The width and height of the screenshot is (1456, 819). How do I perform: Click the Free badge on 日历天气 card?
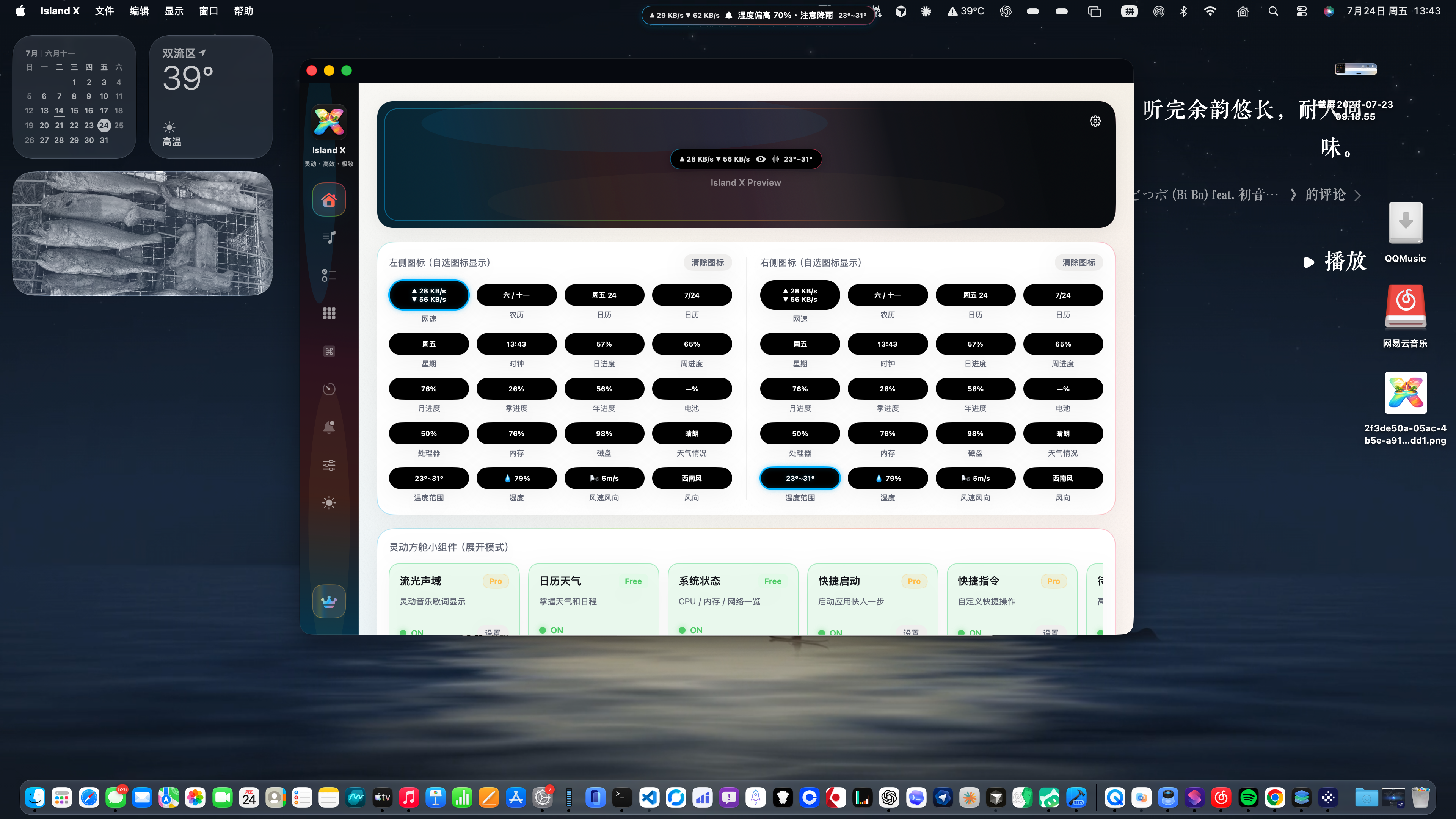(x=633, y=581)
